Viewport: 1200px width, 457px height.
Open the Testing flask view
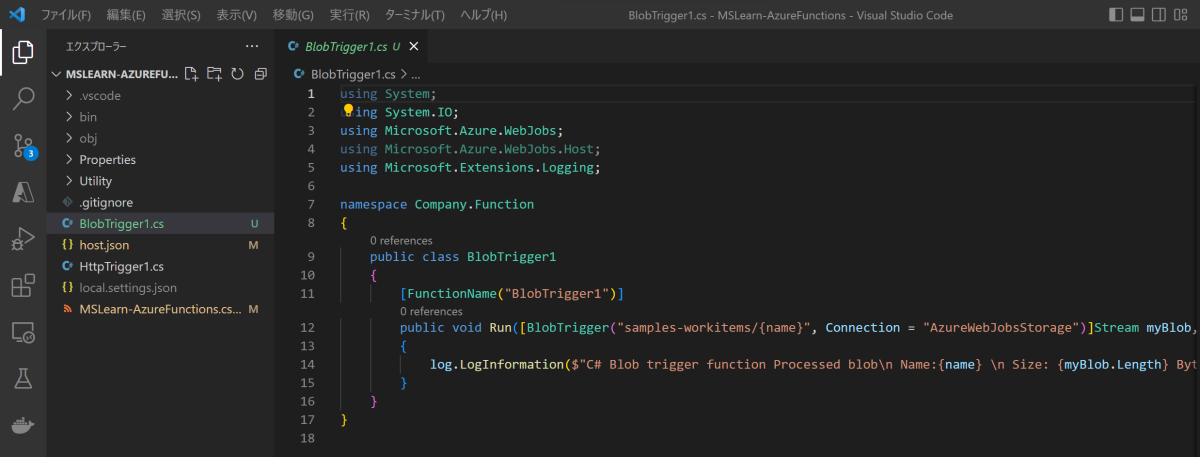click(22, 378)
